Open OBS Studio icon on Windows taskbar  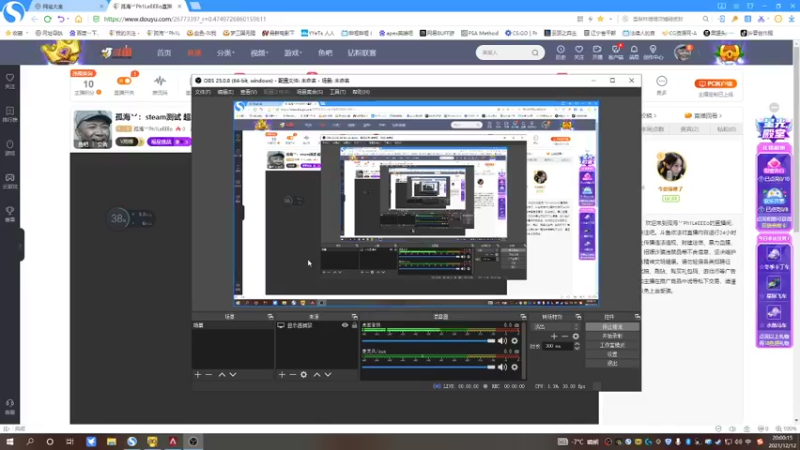(x=193, y=441)
